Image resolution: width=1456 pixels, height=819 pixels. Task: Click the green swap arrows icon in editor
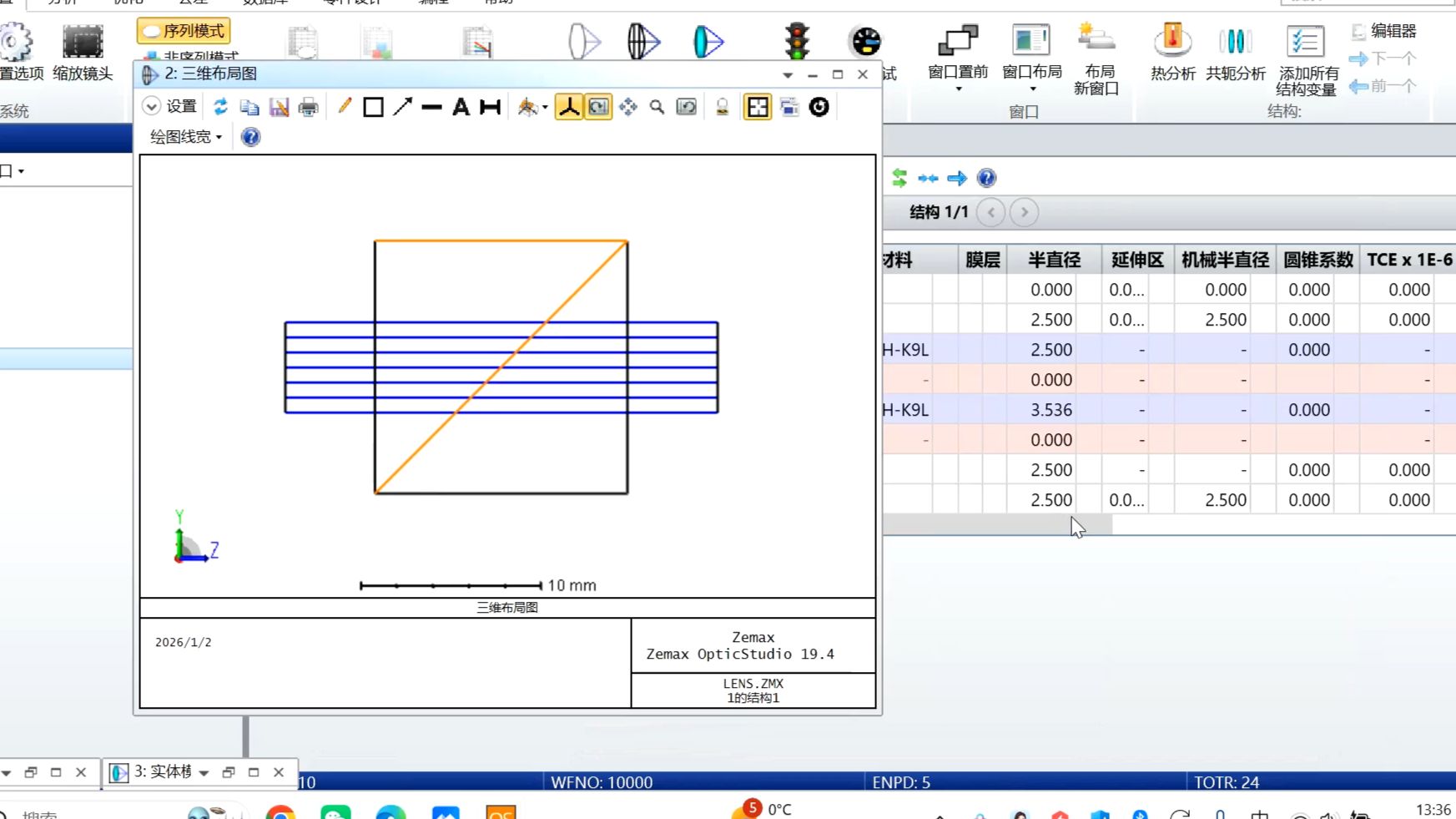click(899, 178)
